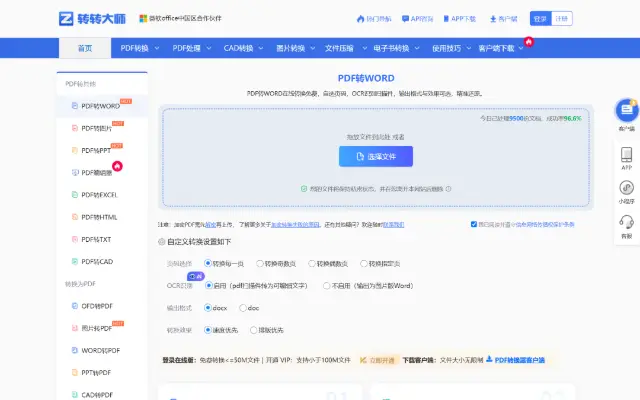
Task: Open the 电子书转换 nav menu
Action: pyautogui.click(x=391, y=48)
